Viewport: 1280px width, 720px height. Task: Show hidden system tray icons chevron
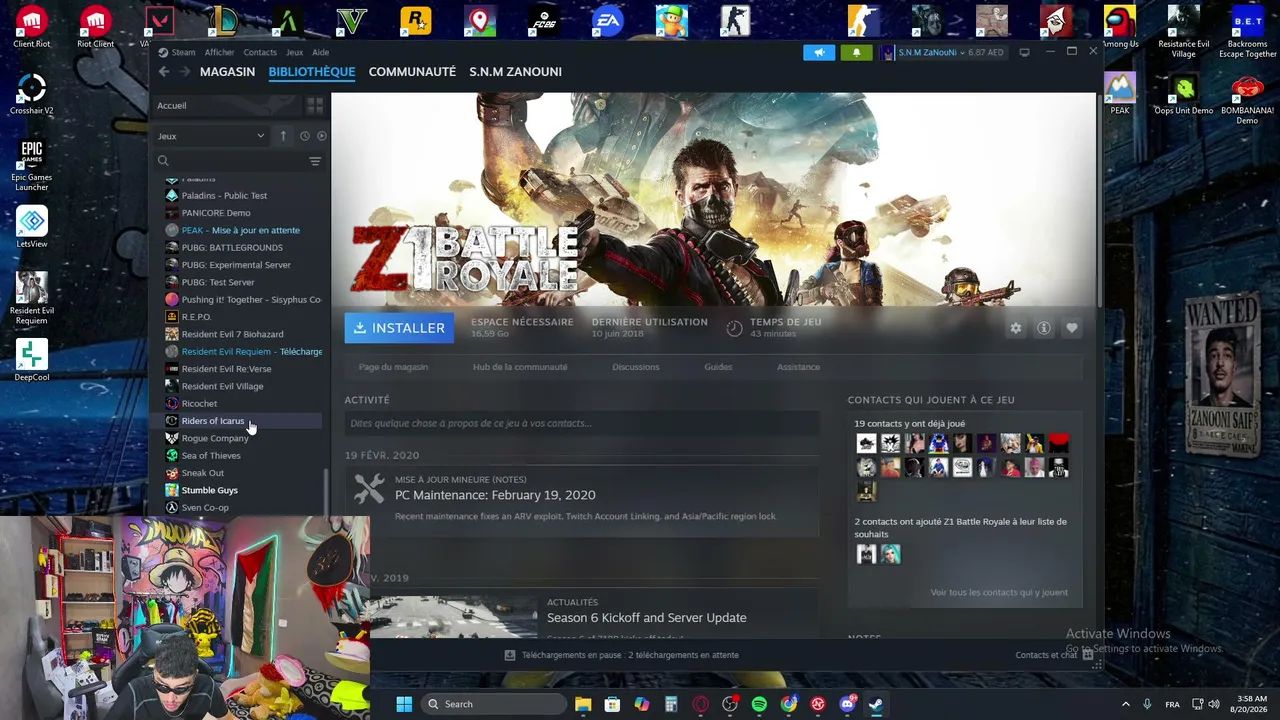click(x=1125, y=704)
